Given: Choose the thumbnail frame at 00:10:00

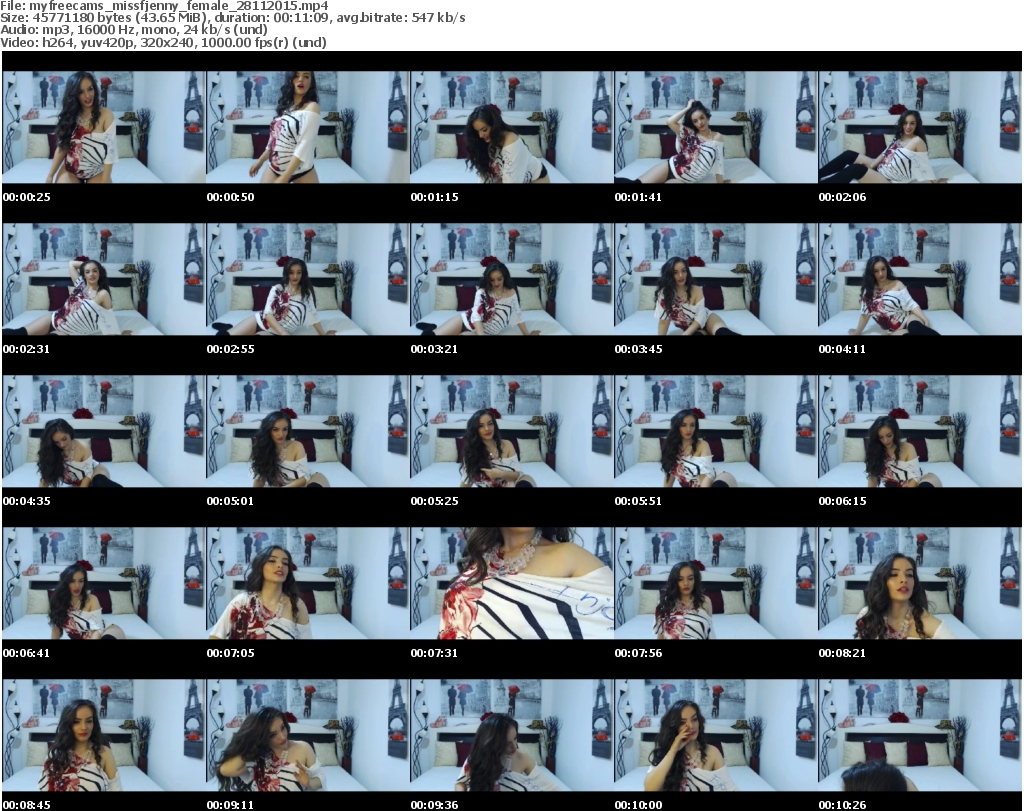Looking at the screenshot, I should [716, 735].
